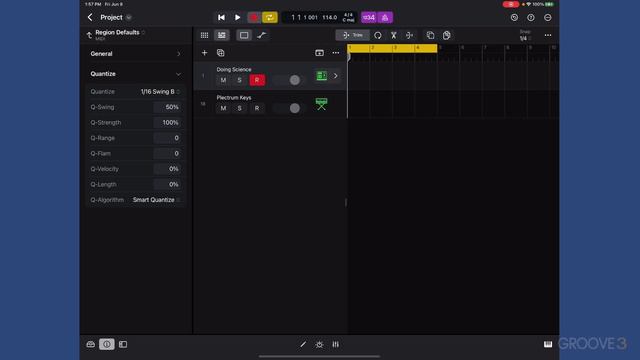640x360 pixels.
Task: Record-enable the Plectrum Keys track
Action: [x=257, y=108]
